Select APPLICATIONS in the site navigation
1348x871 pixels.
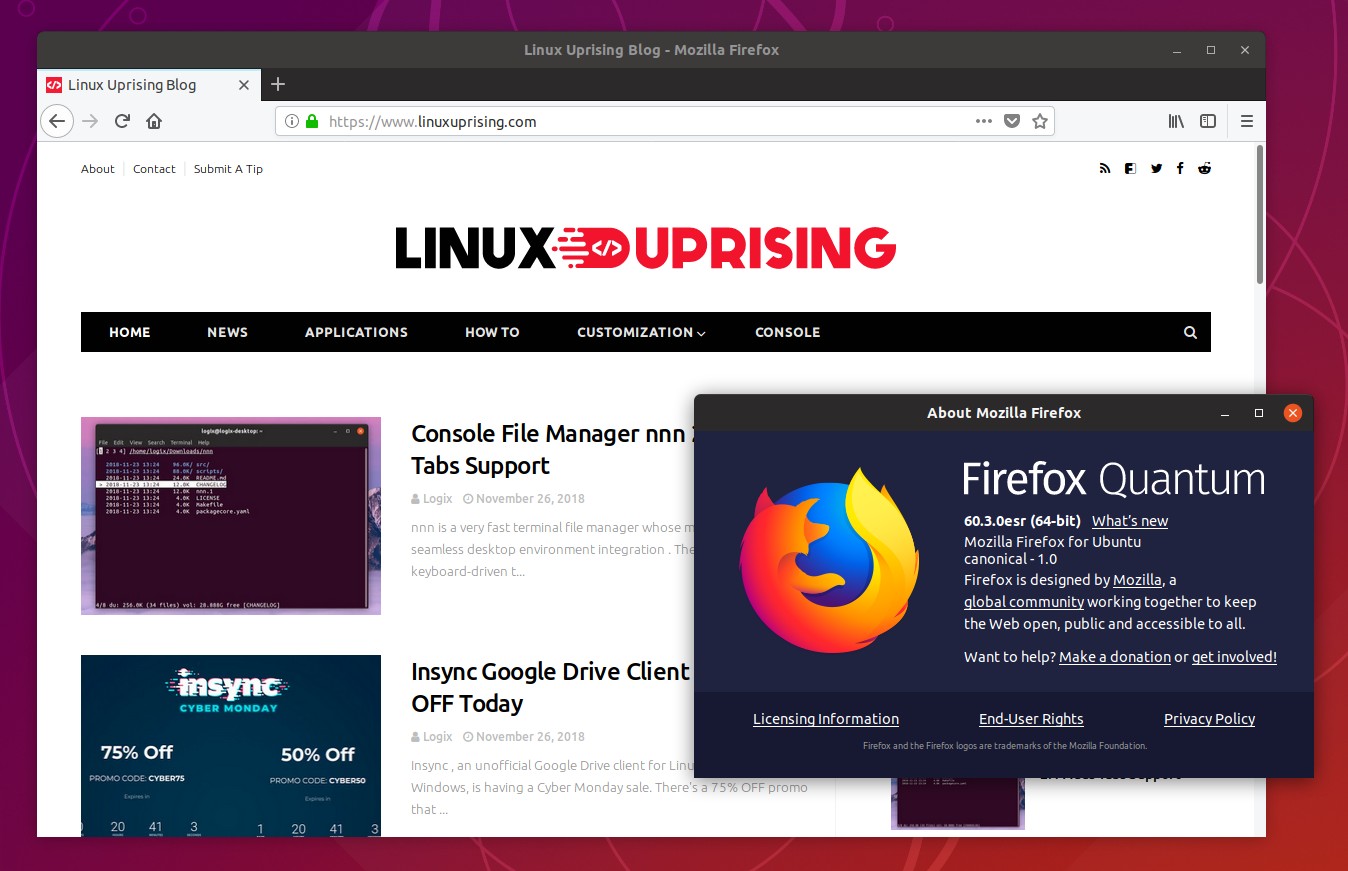coord(356,332)
